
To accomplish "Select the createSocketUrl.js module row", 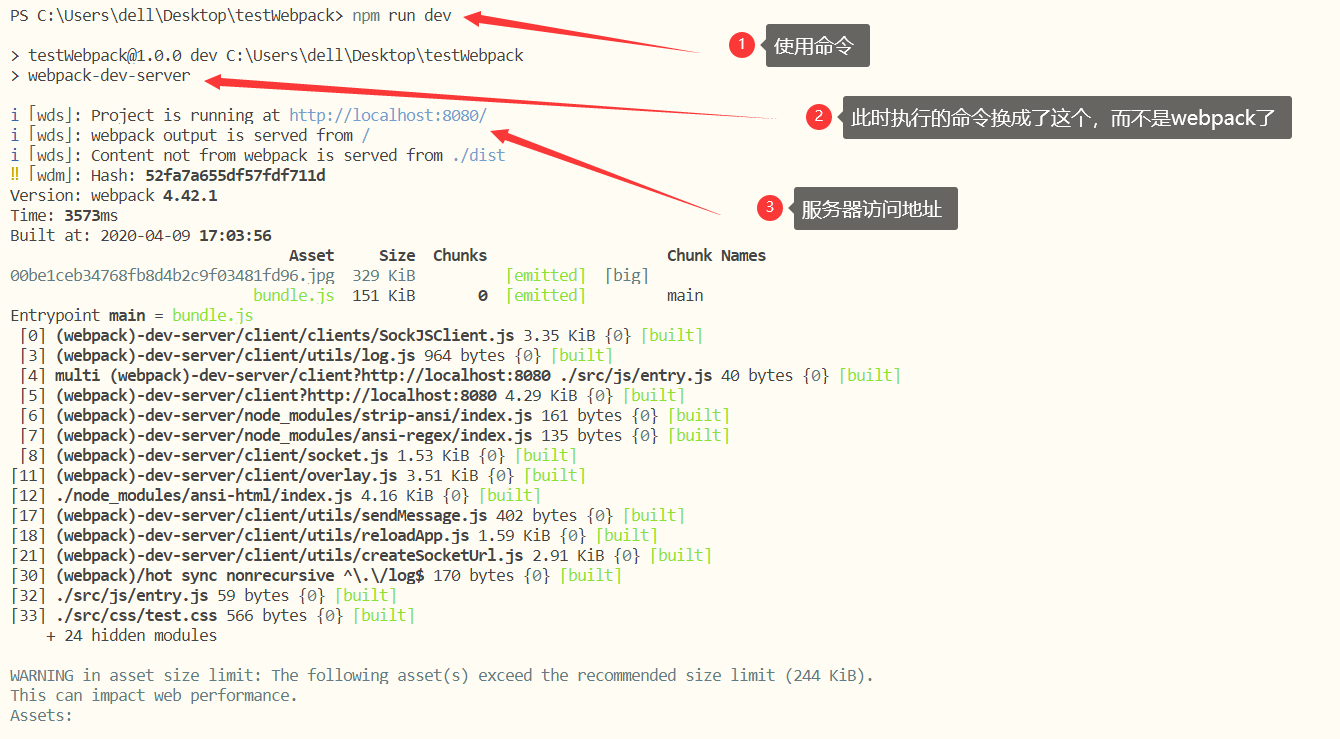I will tap(361, 555).
